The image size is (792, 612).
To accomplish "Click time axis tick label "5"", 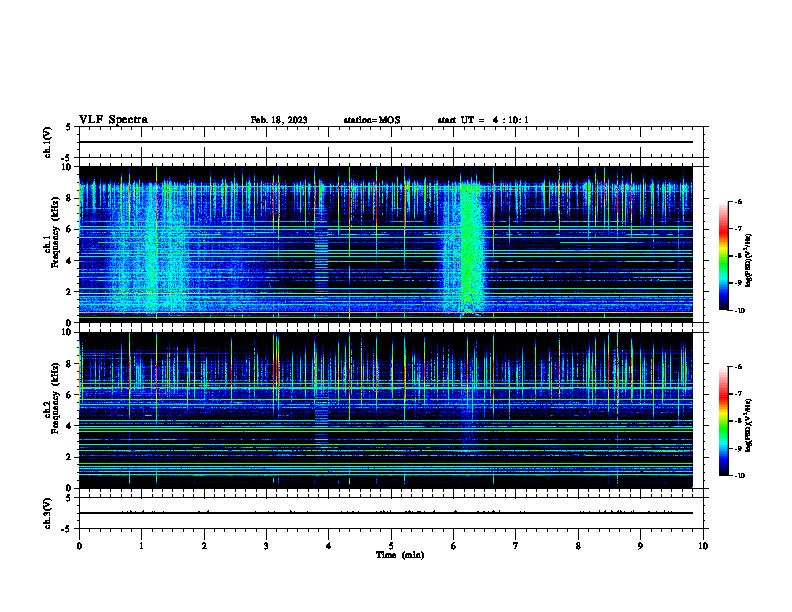I will [391, 546].
